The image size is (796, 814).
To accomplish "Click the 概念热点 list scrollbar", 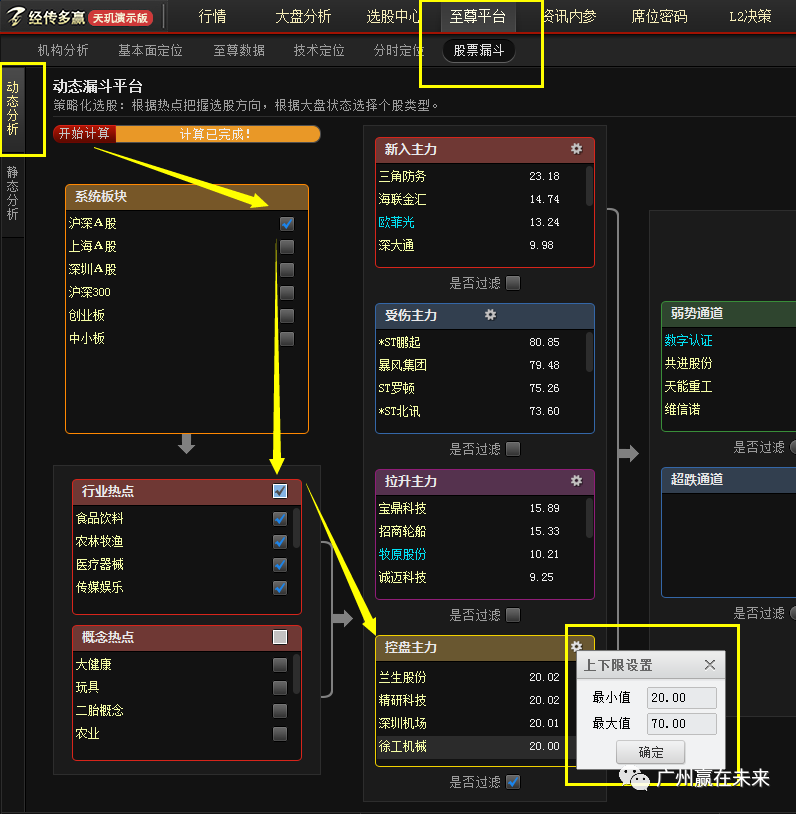I will coord(296,674).
